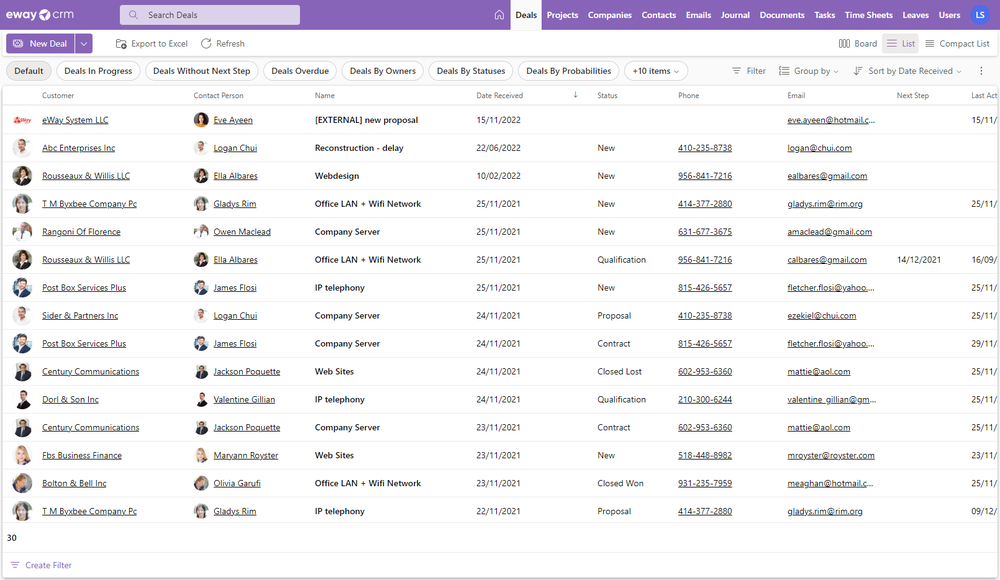Open the Tasks tab
This screenshot has width=1000, height=580.
click(825, 15)
